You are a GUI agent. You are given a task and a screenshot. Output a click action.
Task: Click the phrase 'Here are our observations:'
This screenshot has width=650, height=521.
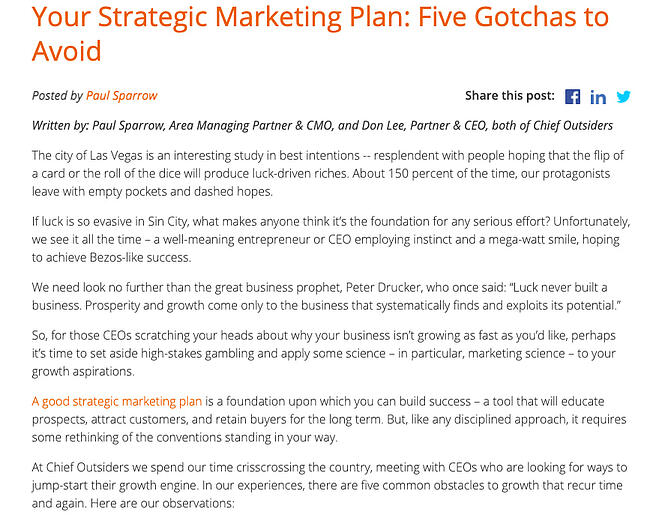point(162,503)
